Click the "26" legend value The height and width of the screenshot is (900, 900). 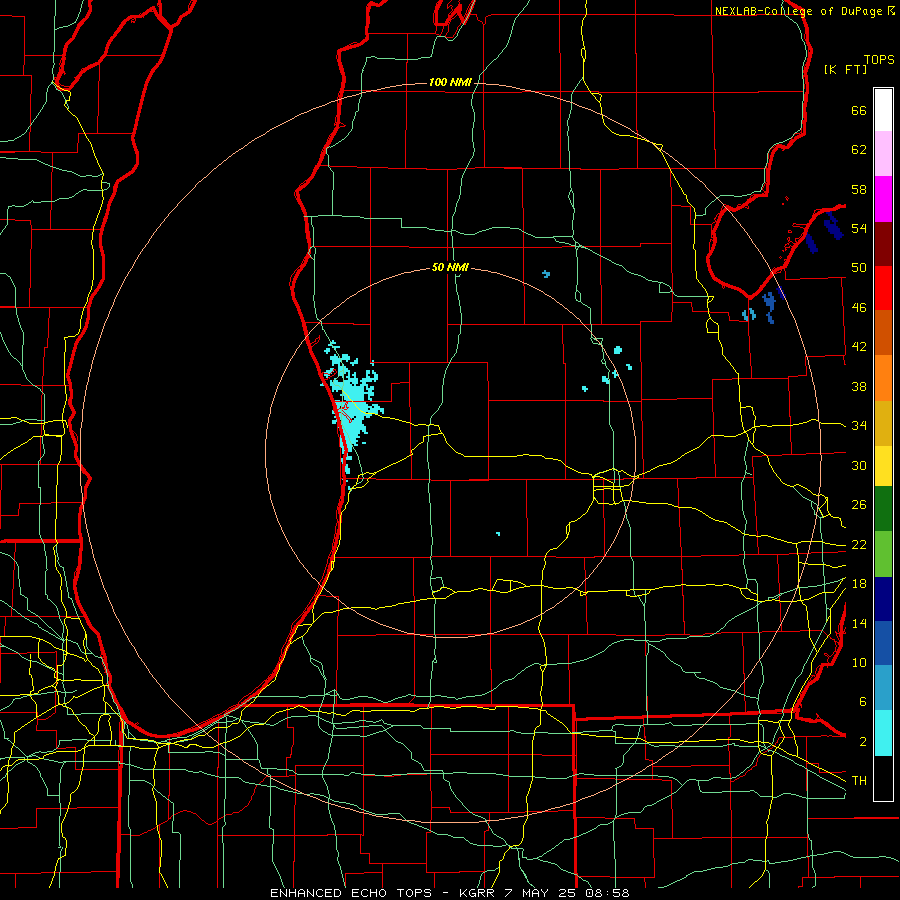[859, 505]
